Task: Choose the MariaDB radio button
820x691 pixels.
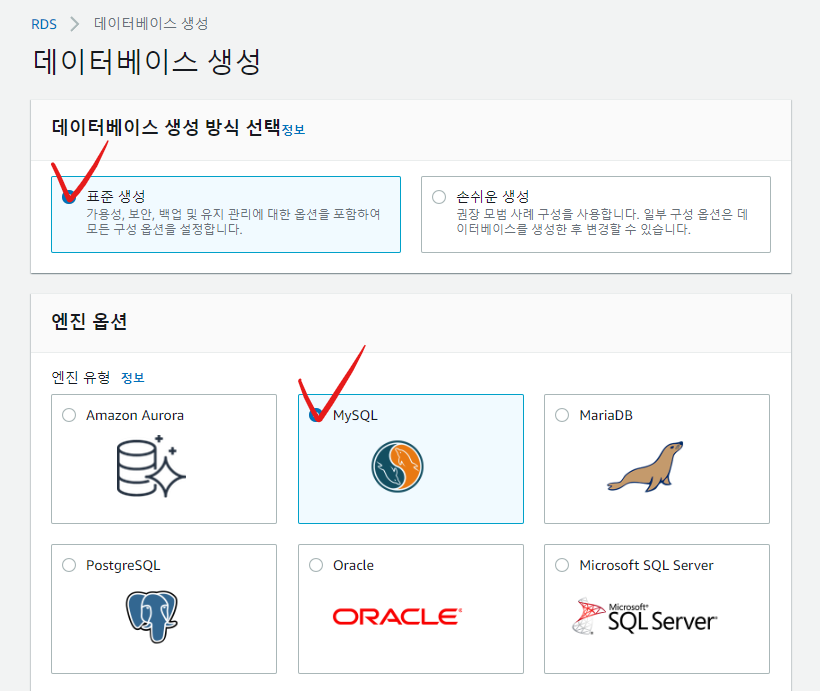Action: pos(562,415)
